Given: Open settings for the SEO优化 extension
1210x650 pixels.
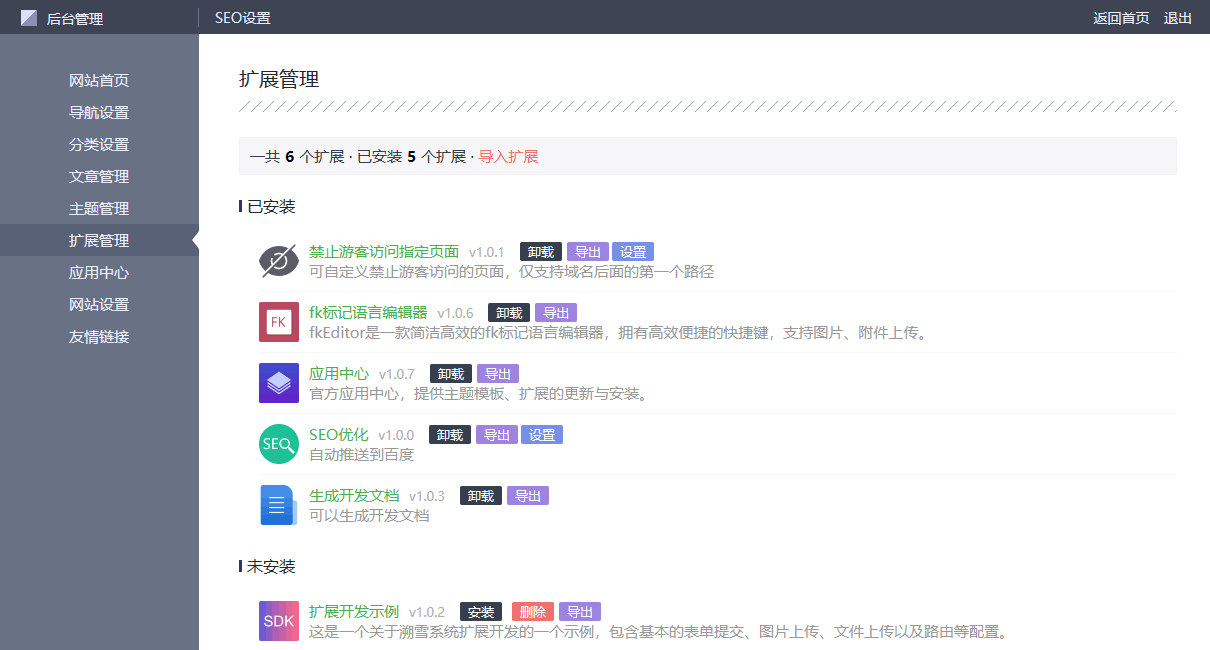Looking at the screenshot, I should (542, 435).
